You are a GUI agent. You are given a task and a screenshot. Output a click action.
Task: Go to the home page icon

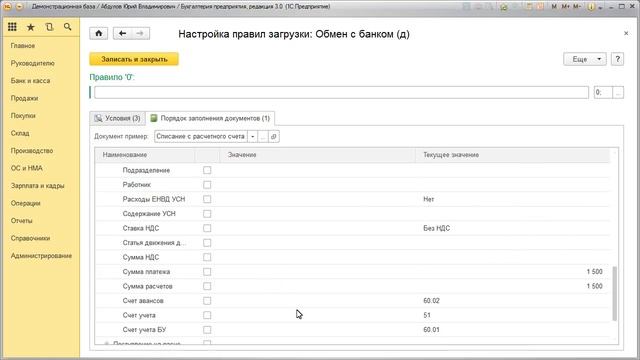(99, 33)
